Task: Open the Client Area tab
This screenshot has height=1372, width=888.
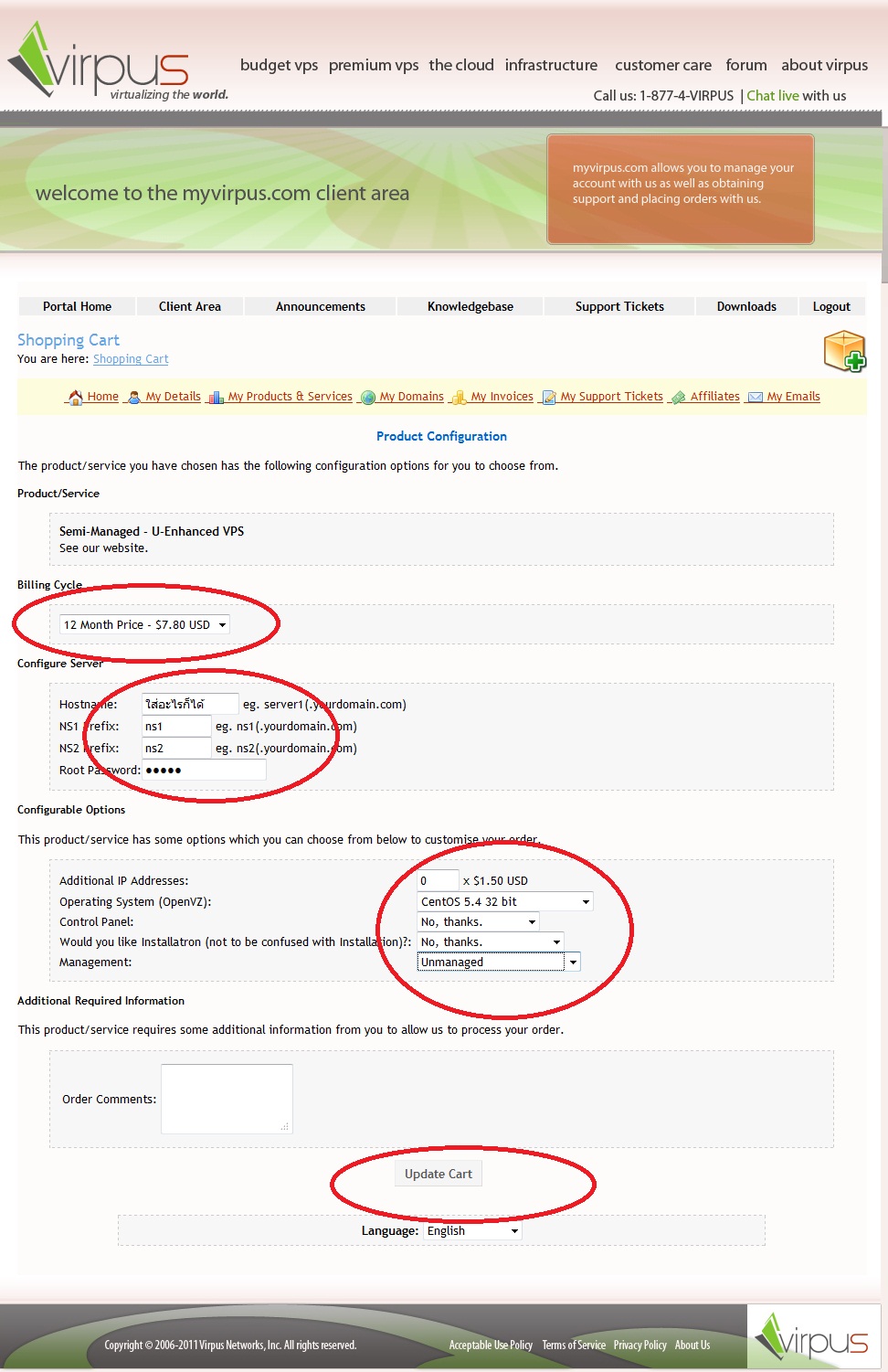Action: tap(190, 306)
